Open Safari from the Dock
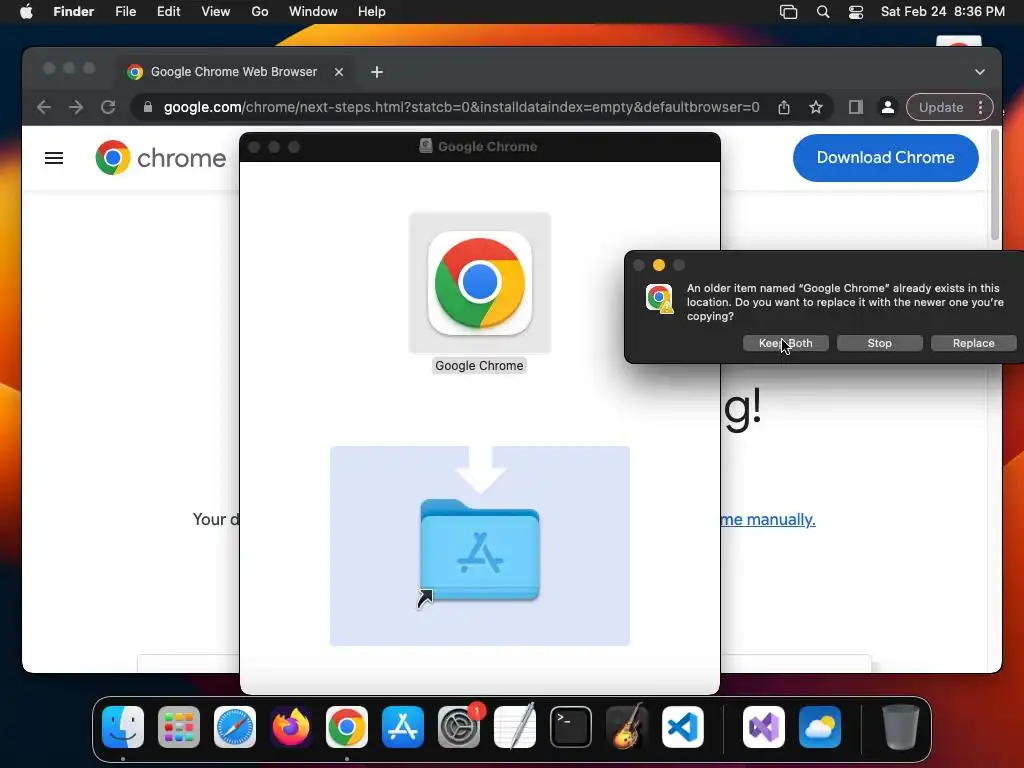The height and width of the screenshot is (768, 1024). coord(234,727)
